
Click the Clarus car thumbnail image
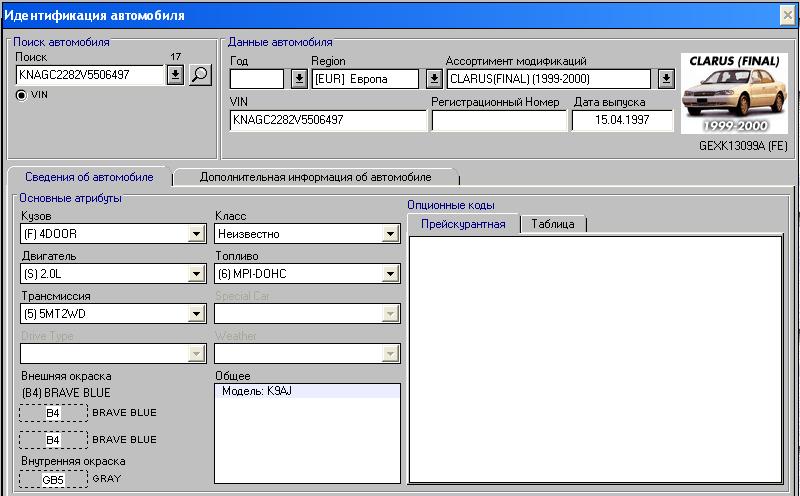pyautogui.click(x=735, y=93)
